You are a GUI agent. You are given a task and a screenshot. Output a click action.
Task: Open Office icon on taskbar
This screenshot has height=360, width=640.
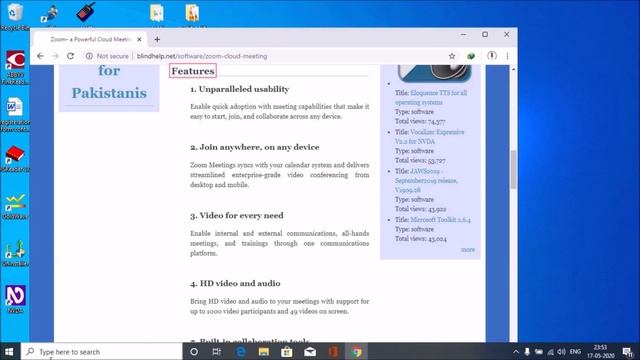333,351
